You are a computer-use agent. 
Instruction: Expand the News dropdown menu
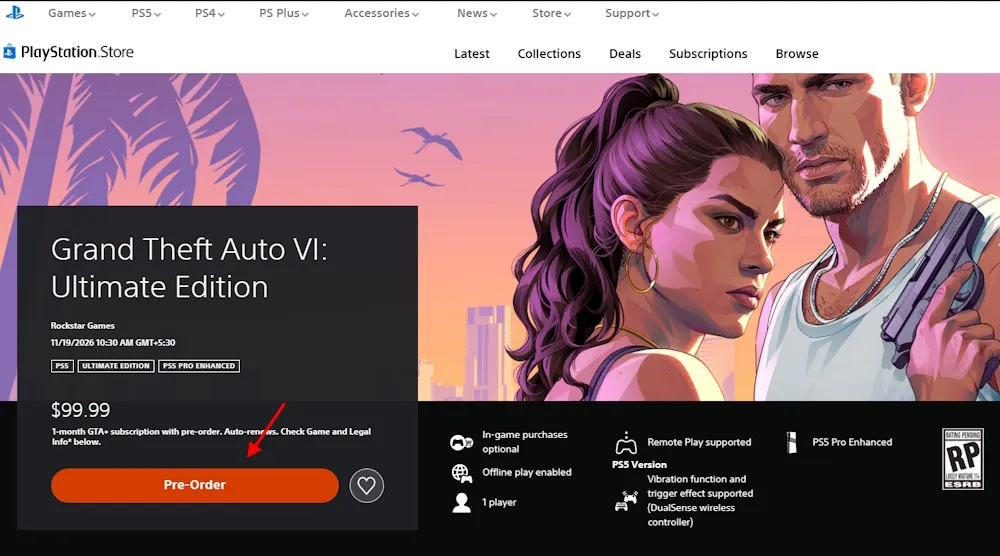(x=476, y=13)
